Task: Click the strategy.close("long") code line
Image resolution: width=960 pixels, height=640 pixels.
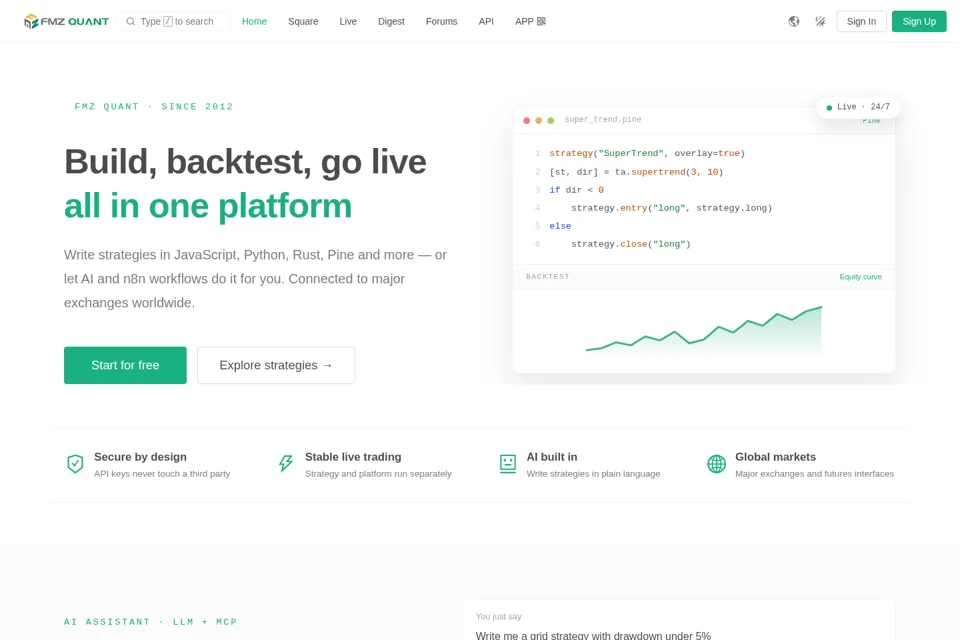Action: coord(631,244)
